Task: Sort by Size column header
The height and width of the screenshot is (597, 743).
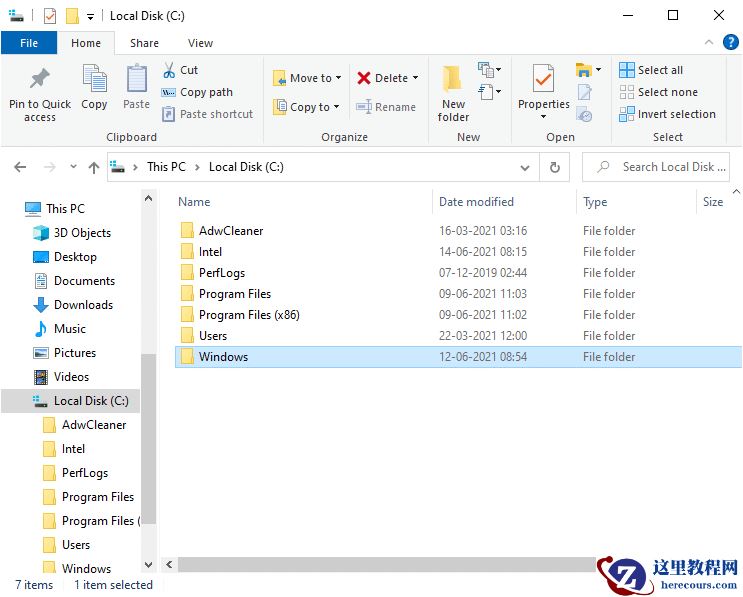Action: 713,202
